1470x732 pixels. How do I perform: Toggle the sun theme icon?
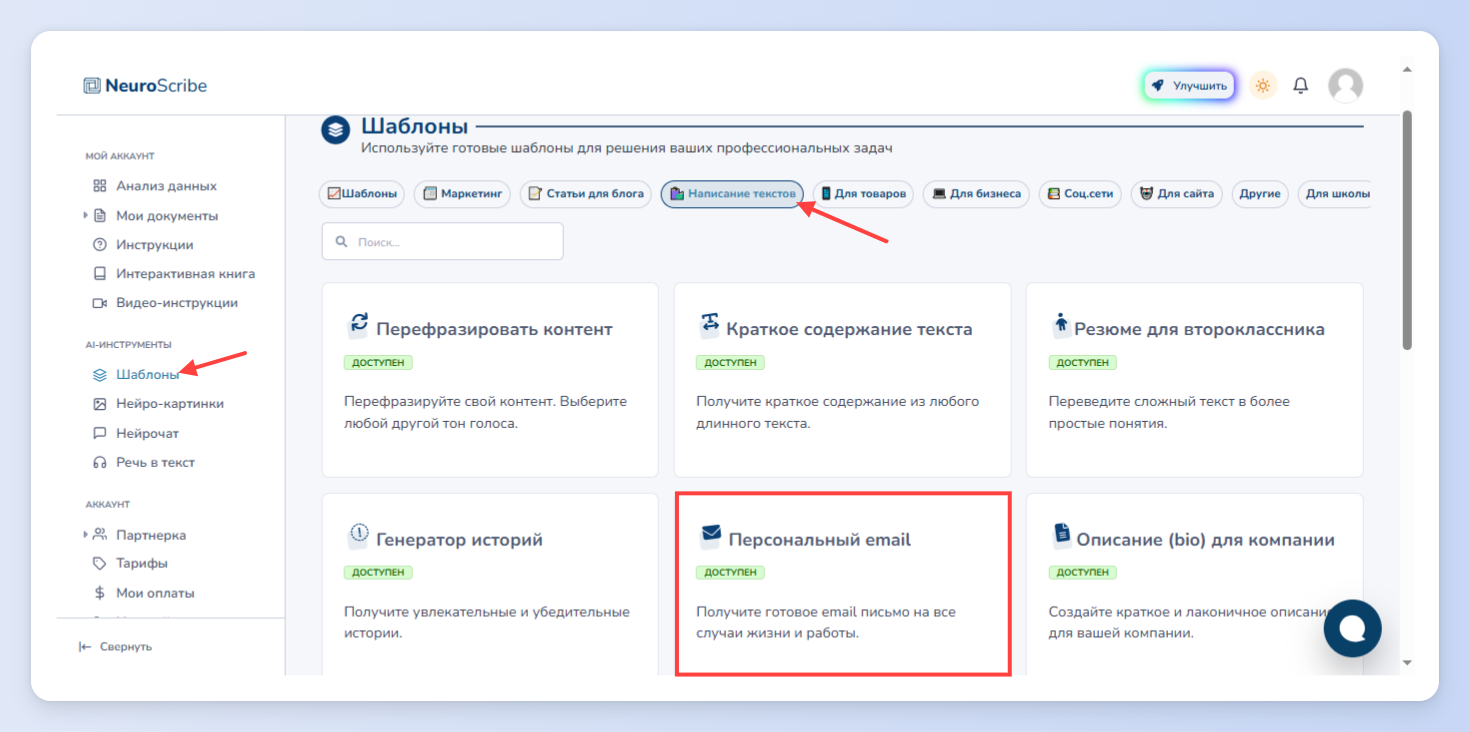(1263, 86)
